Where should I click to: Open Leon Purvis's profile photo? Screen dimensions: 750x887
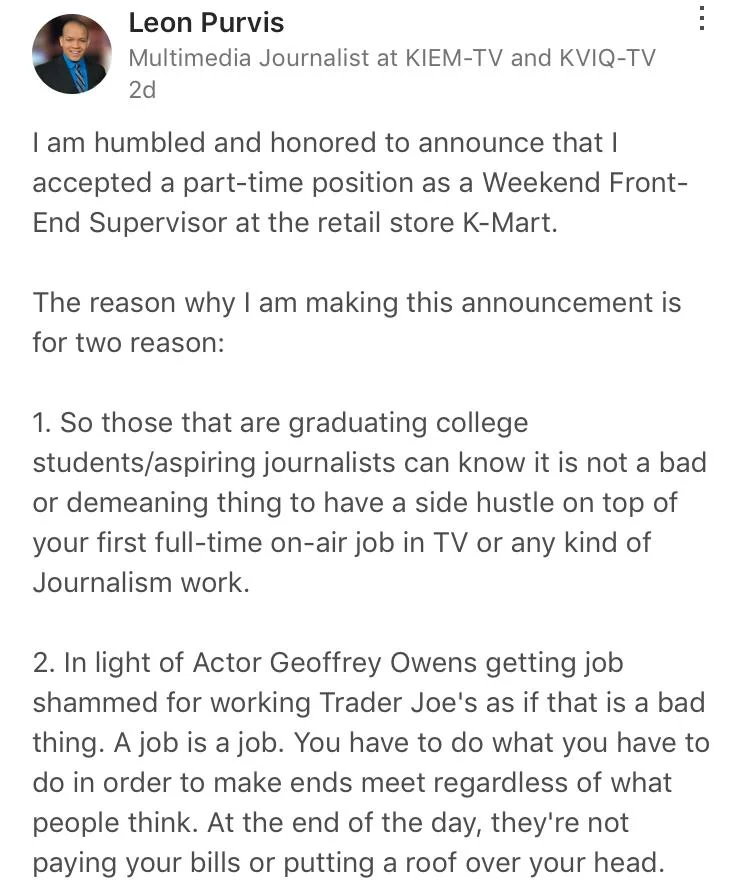[x=72, y=54]
